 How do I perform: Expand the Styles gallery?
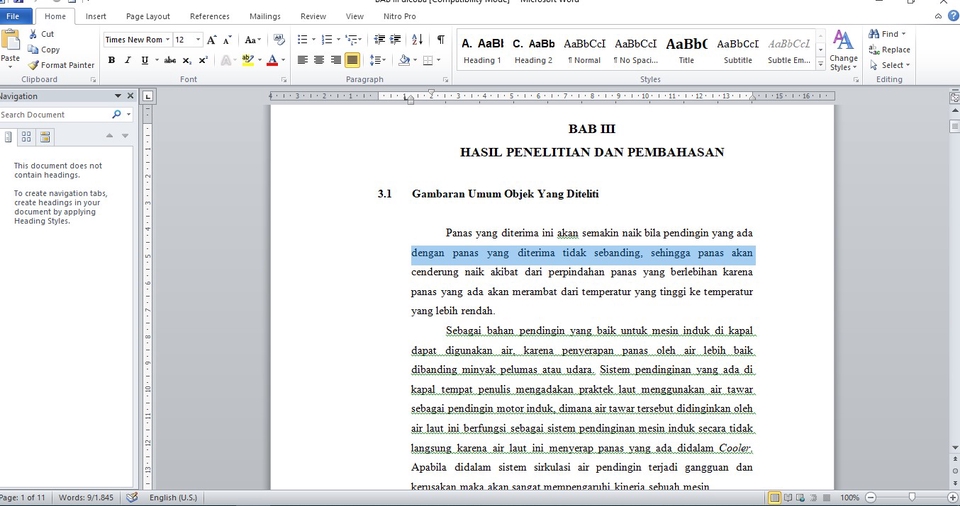tap(820, 64)
